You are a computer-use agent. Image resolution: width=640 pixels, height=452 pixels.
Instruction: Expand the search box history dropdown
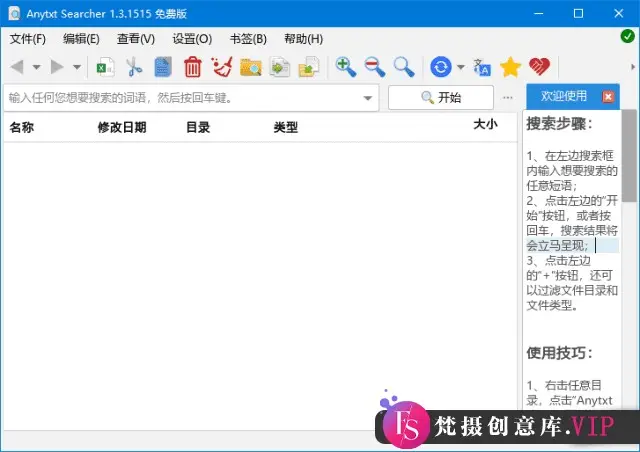(x=368, y=98)
